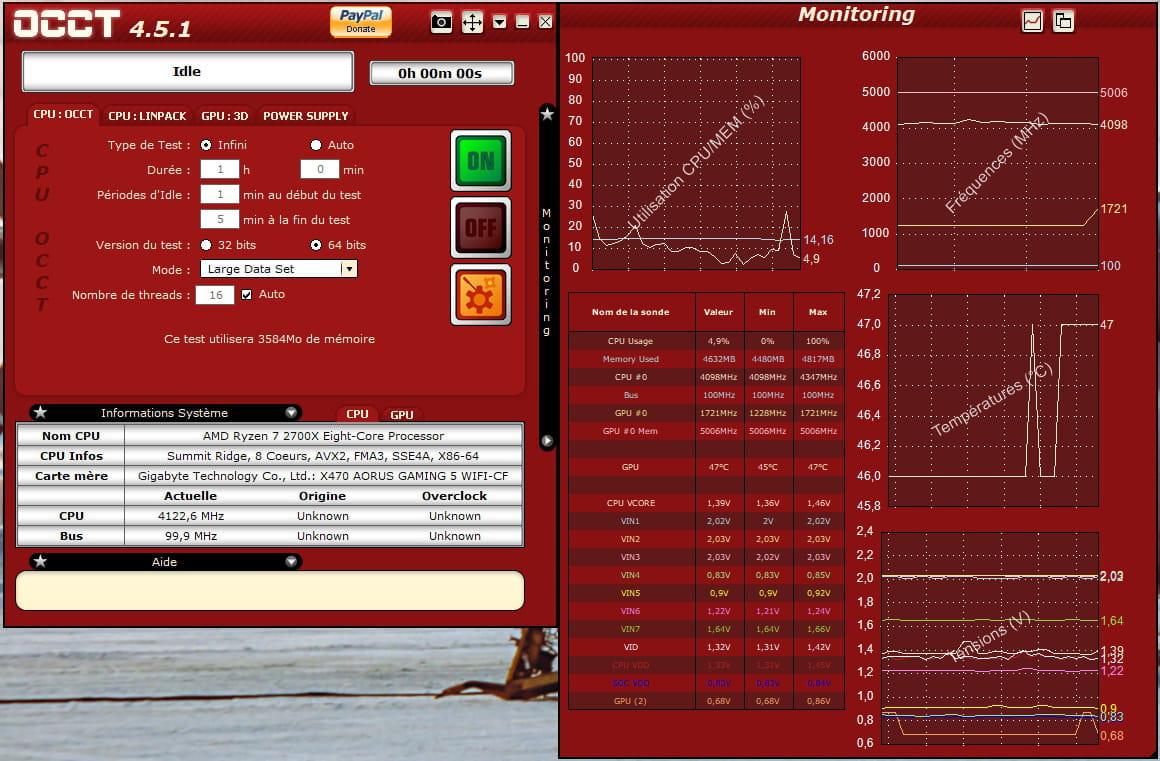
Task: Collapse the Aide section arrow
Action: click(x=291, y=561)
